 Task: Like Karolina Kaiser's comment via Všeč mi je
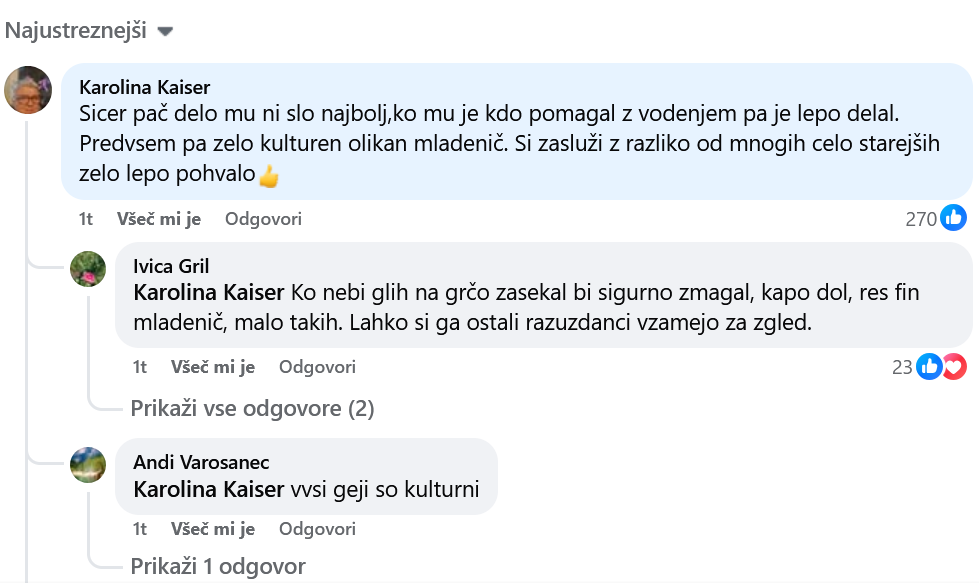click(x=159, y=219)
